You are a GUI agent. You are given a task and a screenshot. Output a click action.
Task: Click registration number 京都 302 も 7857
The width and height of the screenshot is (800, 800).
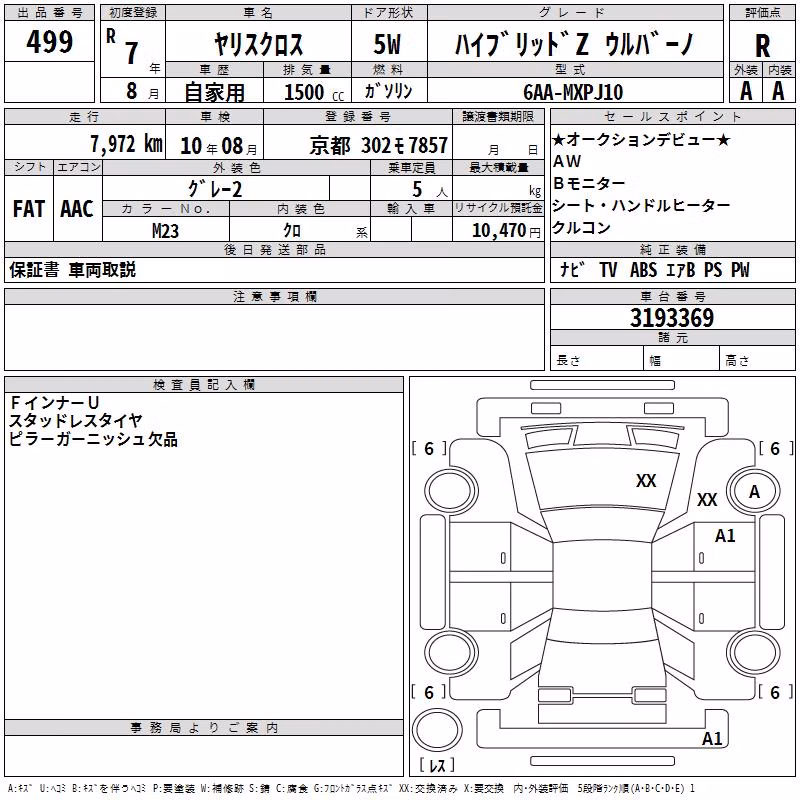pos(379,146)
